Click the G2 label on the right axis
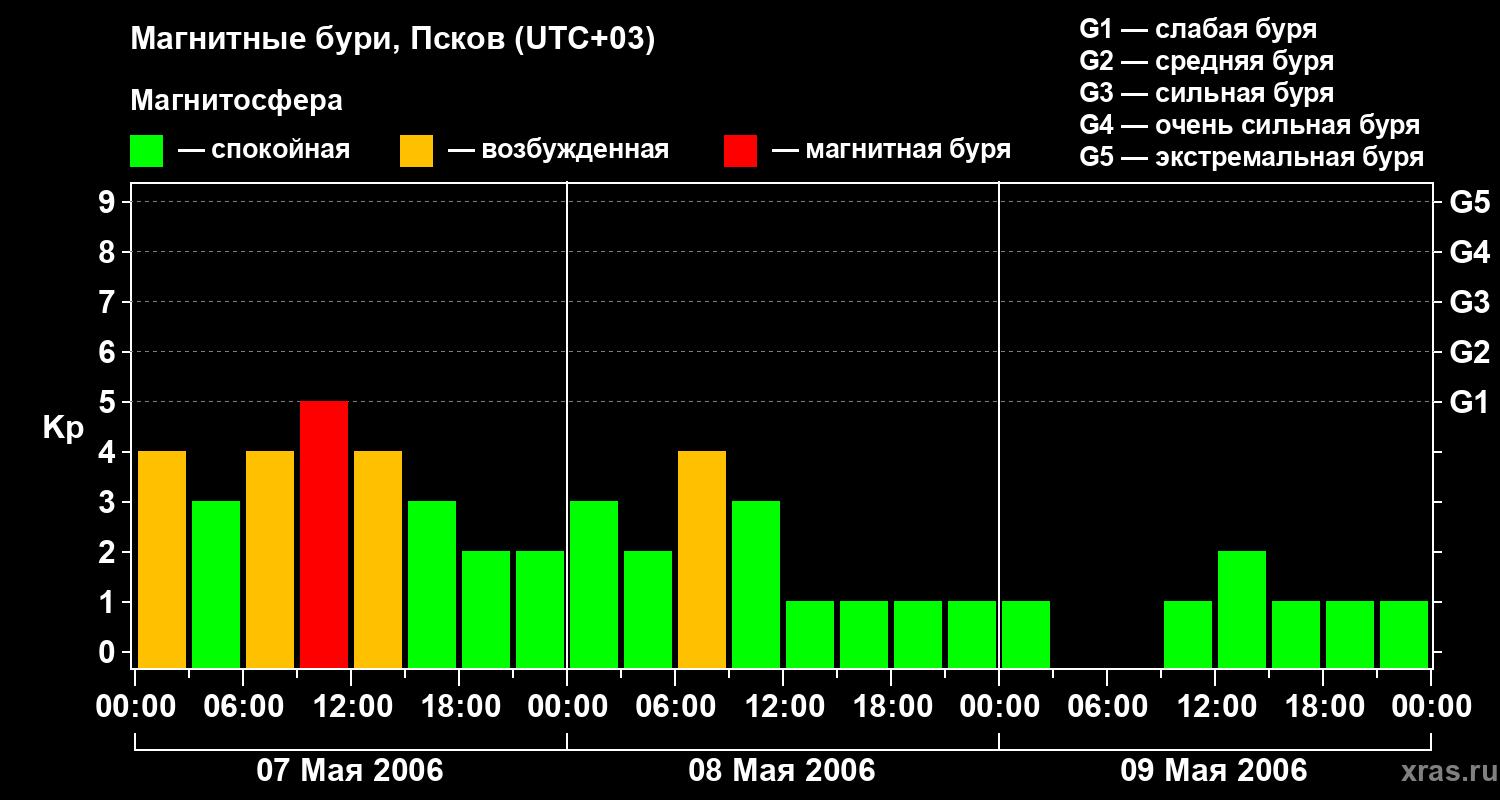 click(x=1469, y=353)
